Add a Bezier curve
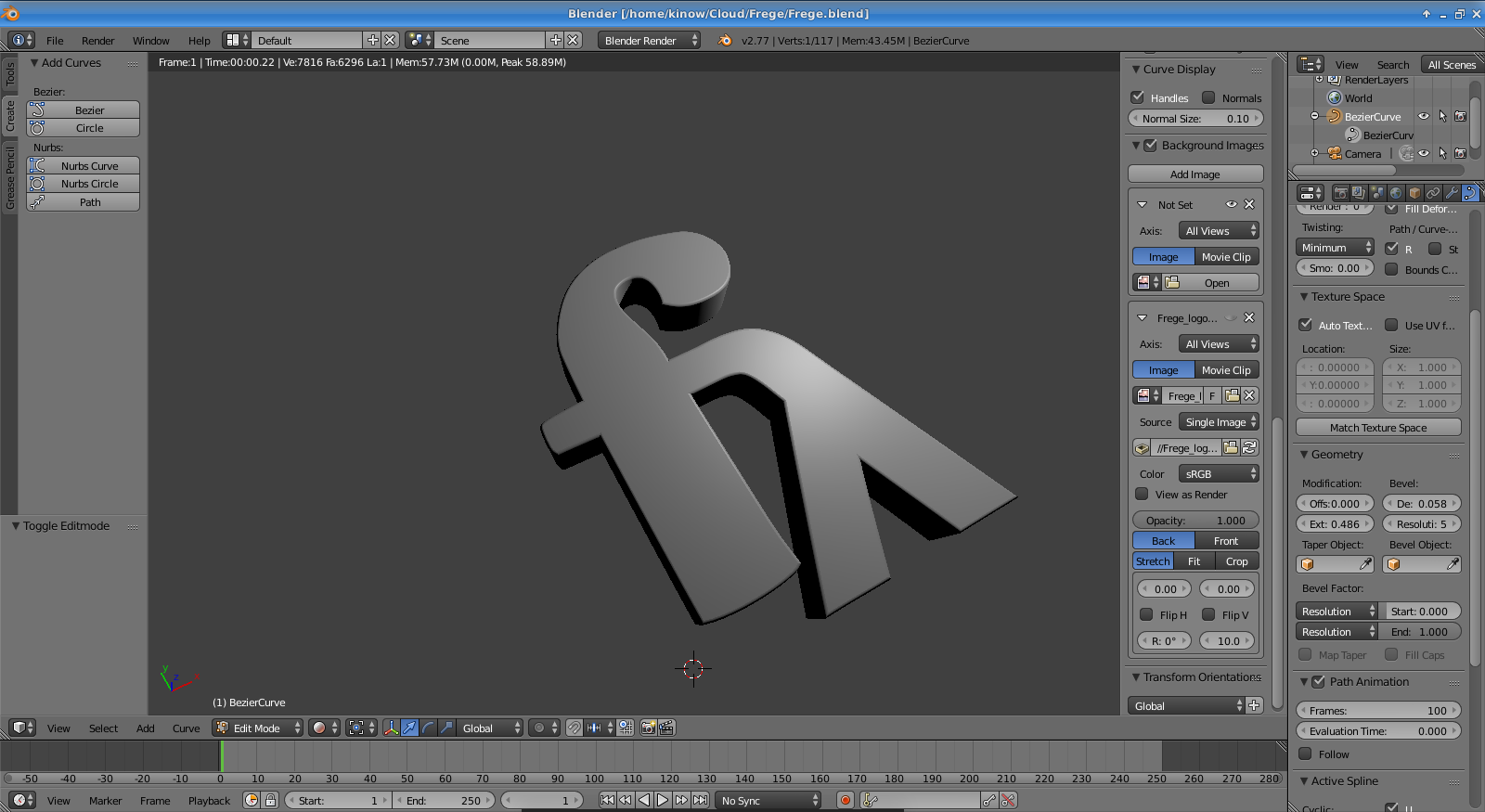 [84, 110]
